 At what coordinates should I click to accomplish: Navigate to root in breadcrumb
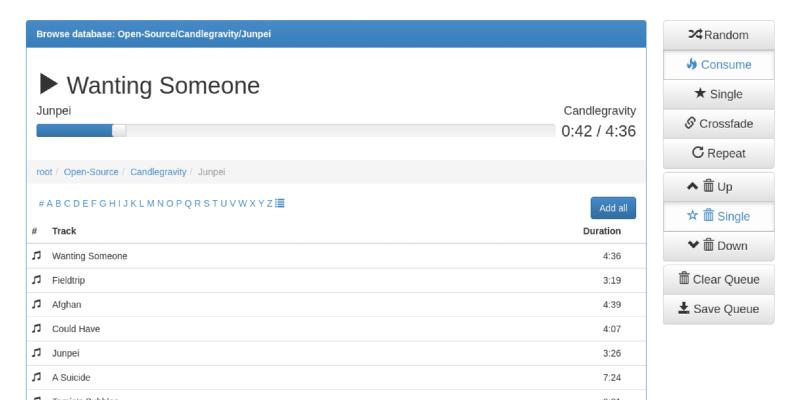[x=44, y=172]
